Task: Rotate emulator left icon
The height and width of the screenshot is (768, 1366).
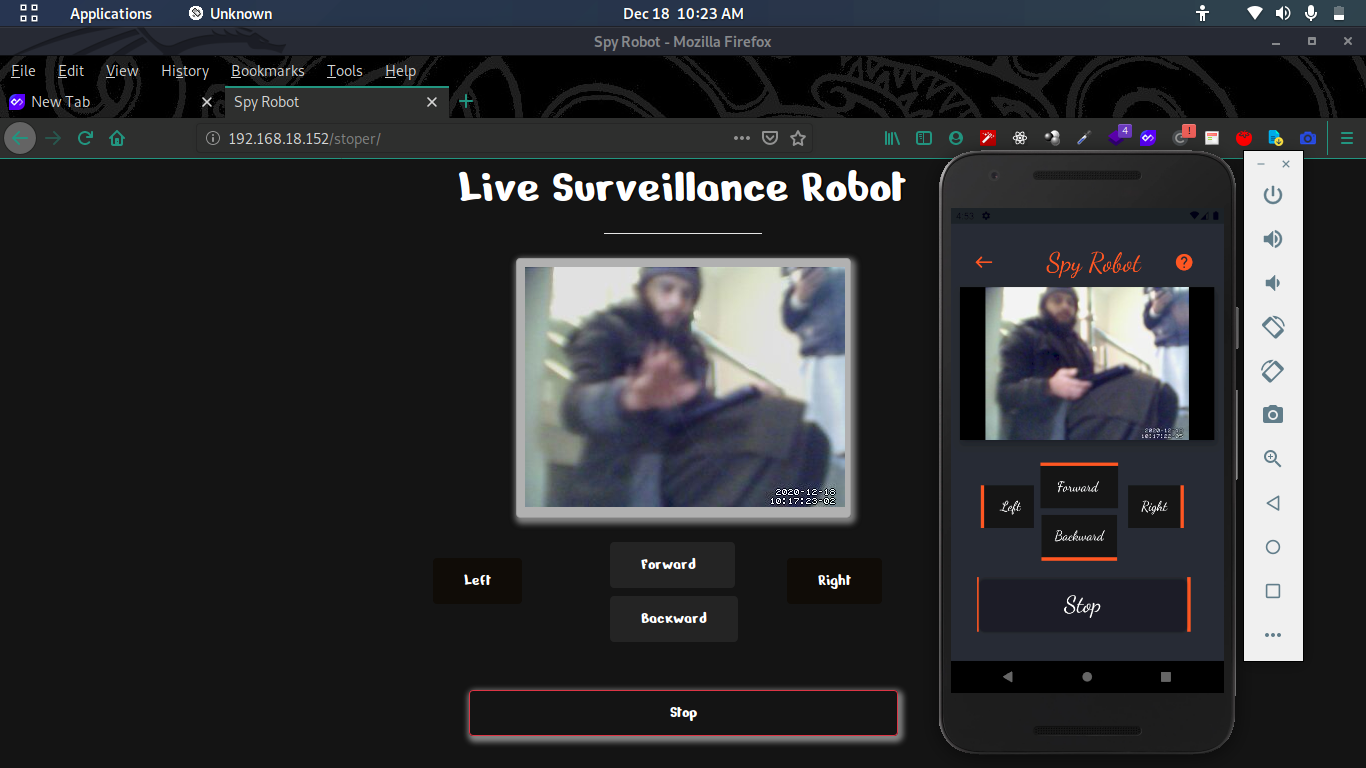Action: click(1273, 327)
